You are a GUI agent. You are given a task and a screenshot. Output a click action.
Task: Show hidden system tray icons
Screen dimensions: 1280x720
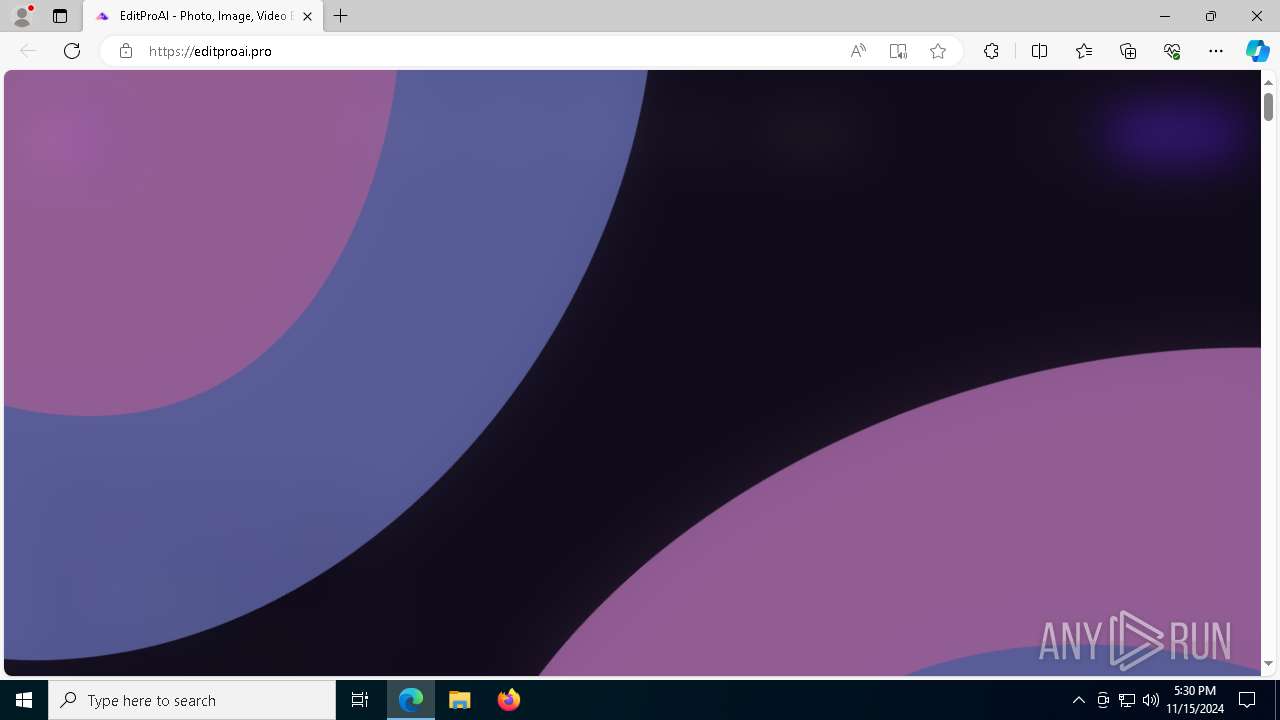point(1078,700)
